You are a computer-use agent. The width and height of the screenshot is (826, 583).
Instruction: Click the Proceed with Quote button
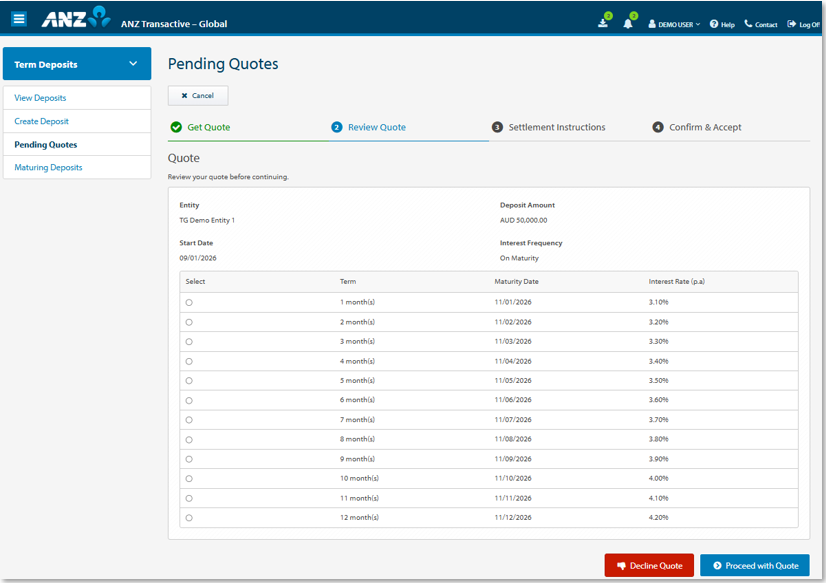click(754, 565)
